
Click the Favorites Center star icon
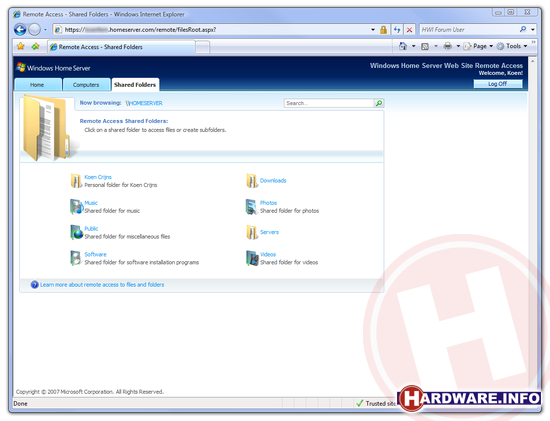point(21,46)
